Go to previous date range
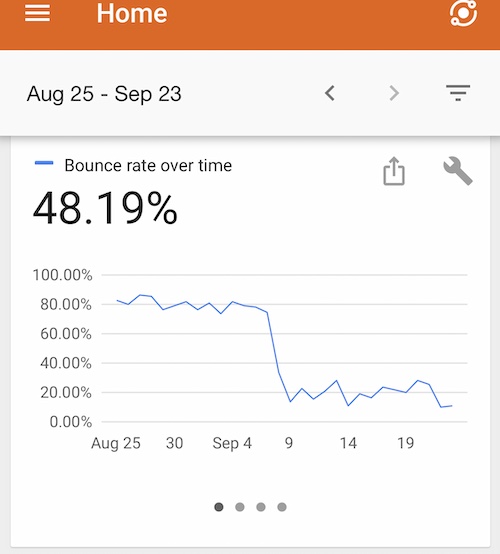Screen dimensions: 500x554 (x=330, y=93)
